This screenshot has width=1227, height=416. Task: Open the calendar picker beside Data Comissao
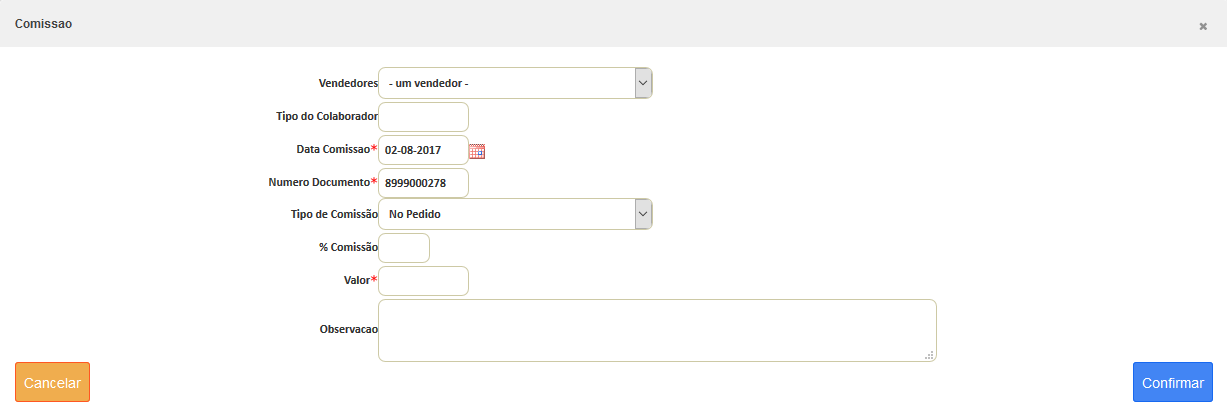(477, 151)
